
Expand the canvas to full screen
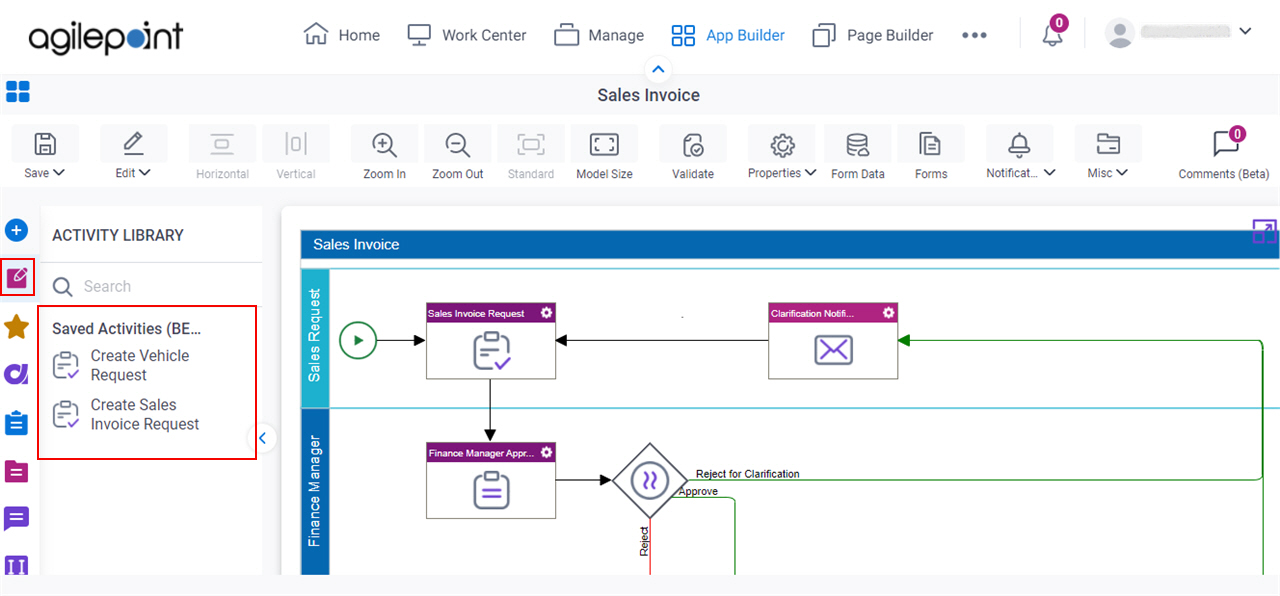pos(1264,232)
